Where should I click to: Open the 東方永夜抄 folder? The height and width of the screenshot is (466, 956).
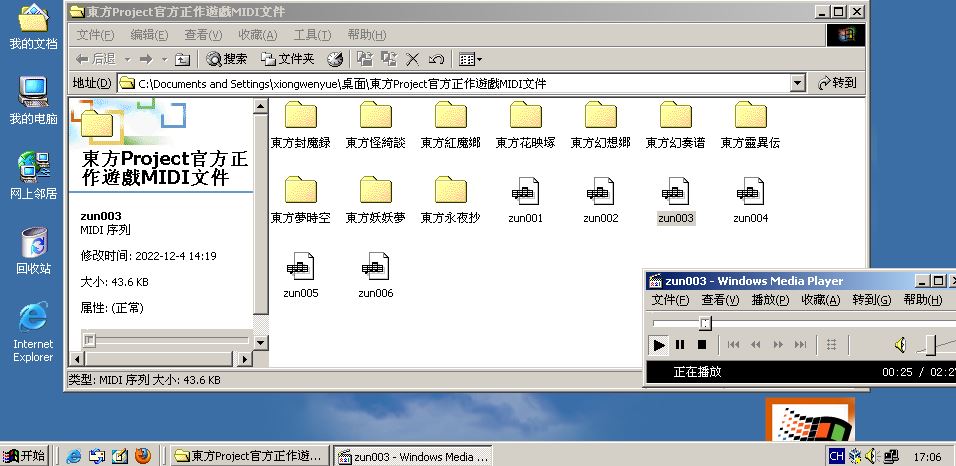[x=450, y=199]
